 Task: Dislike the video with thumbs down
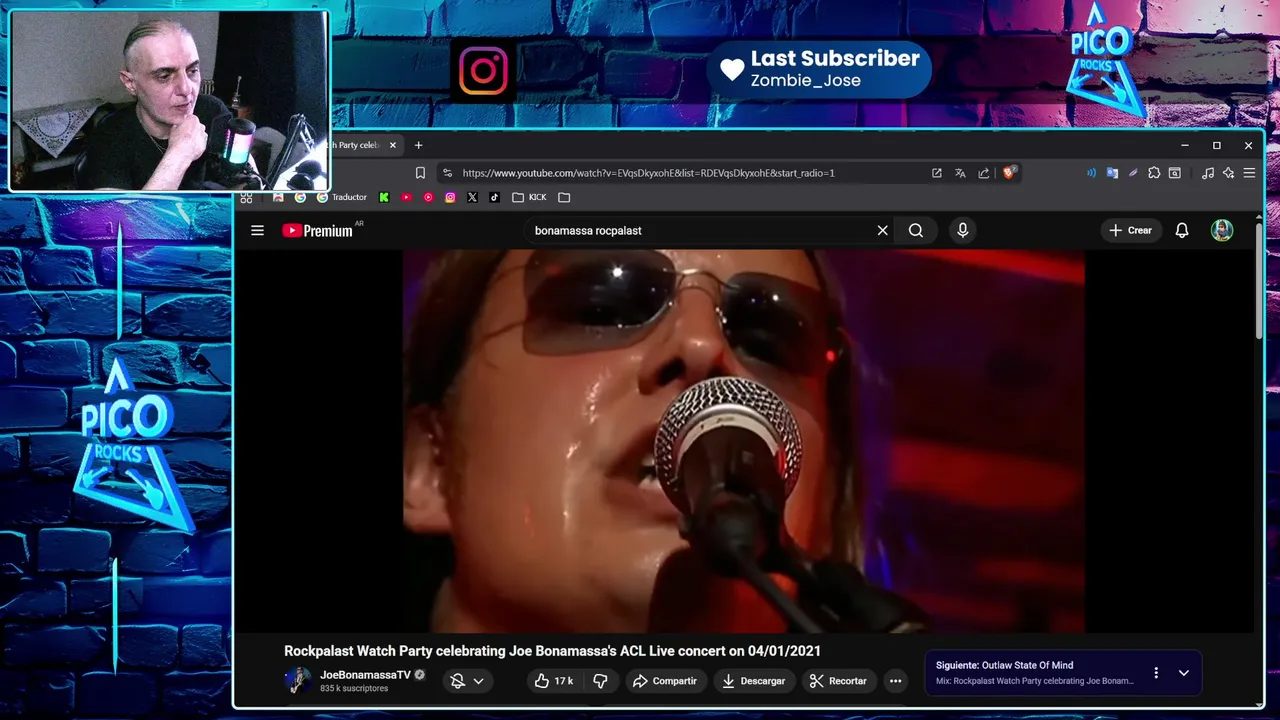600,681
